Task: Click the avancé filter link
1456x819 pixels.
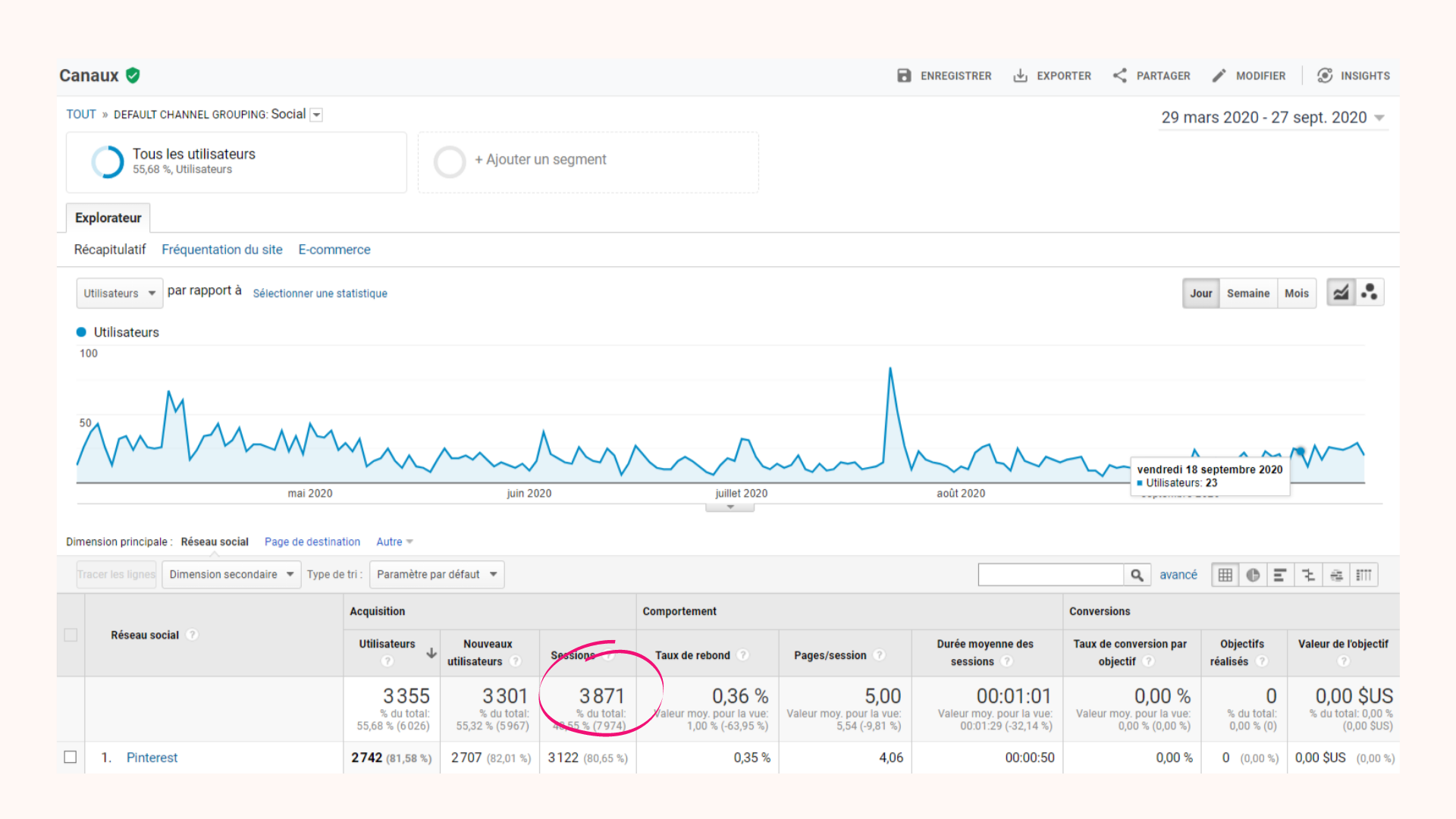Action: pos(1178,575)
